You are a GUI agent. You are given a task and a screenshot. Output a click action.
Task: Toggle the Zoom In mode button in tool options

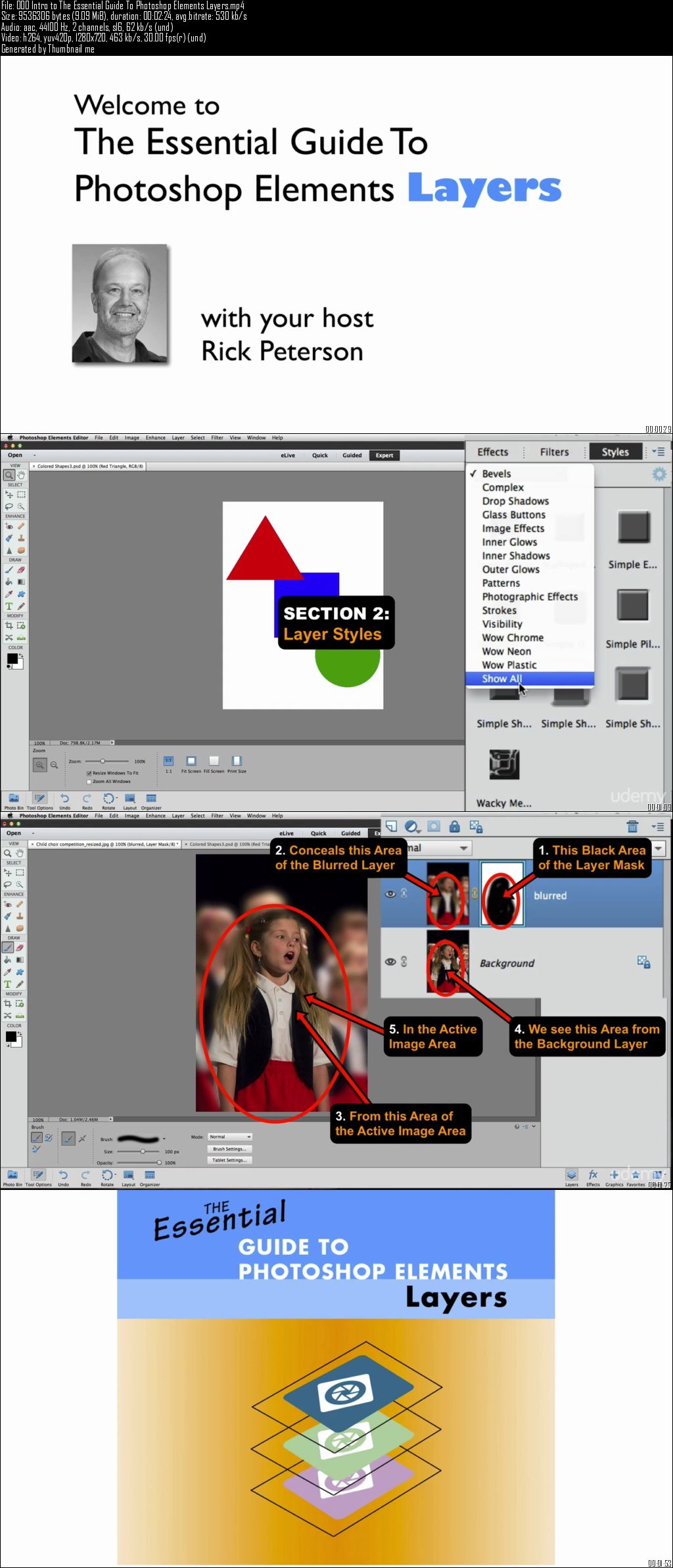pos(40,765)
